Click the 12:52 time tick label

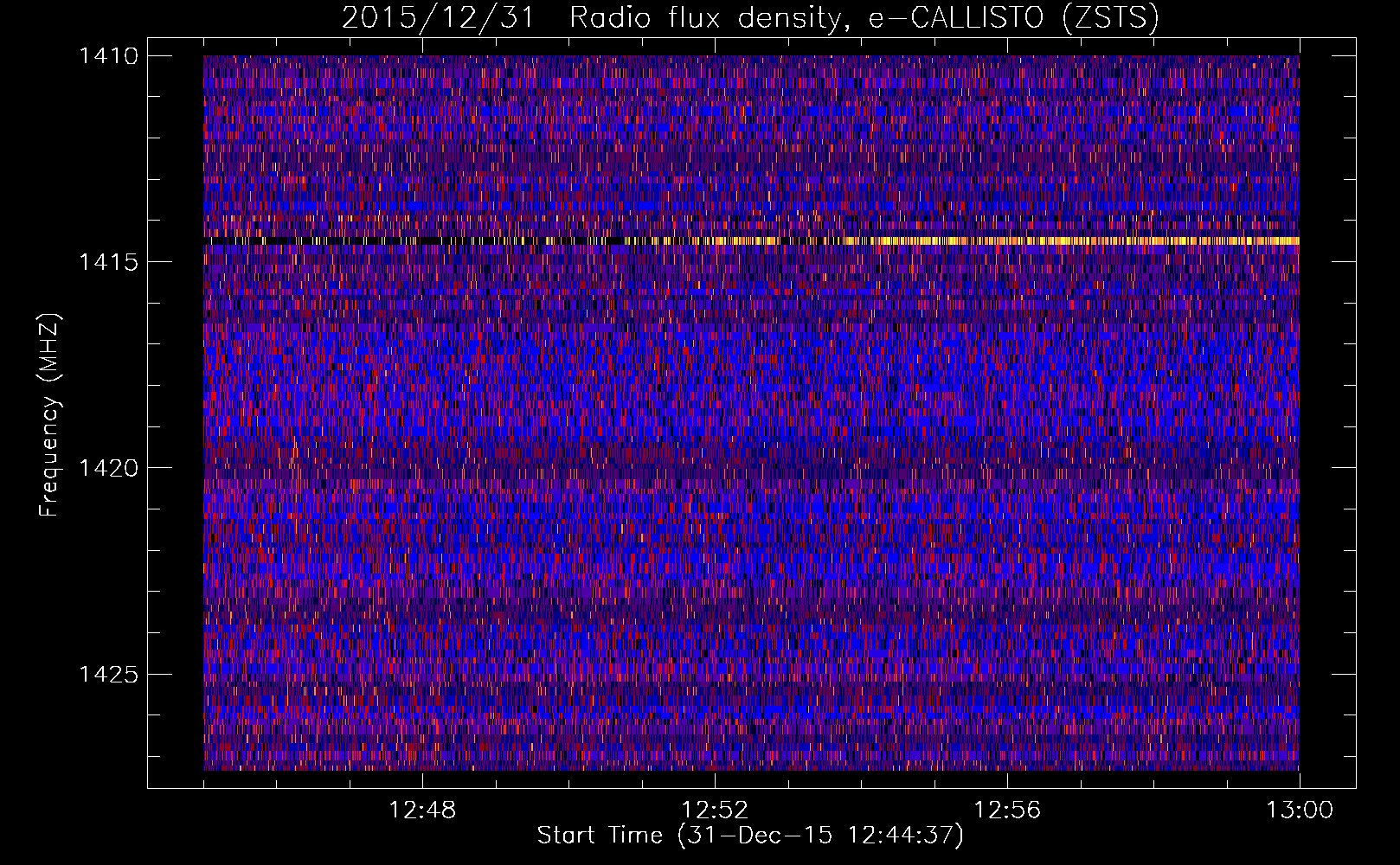[x=715, y=811]
